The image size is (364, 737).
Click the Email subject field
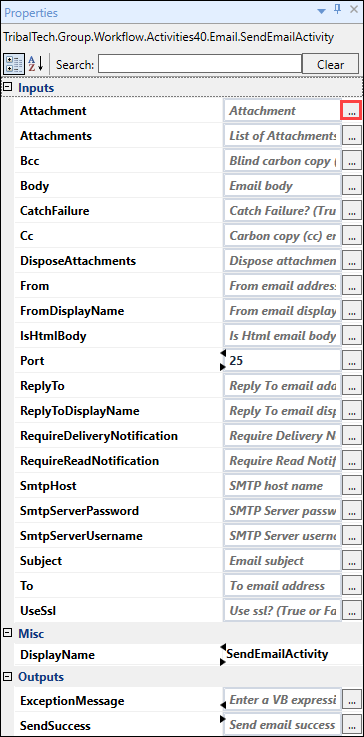[x=282, y=561]
